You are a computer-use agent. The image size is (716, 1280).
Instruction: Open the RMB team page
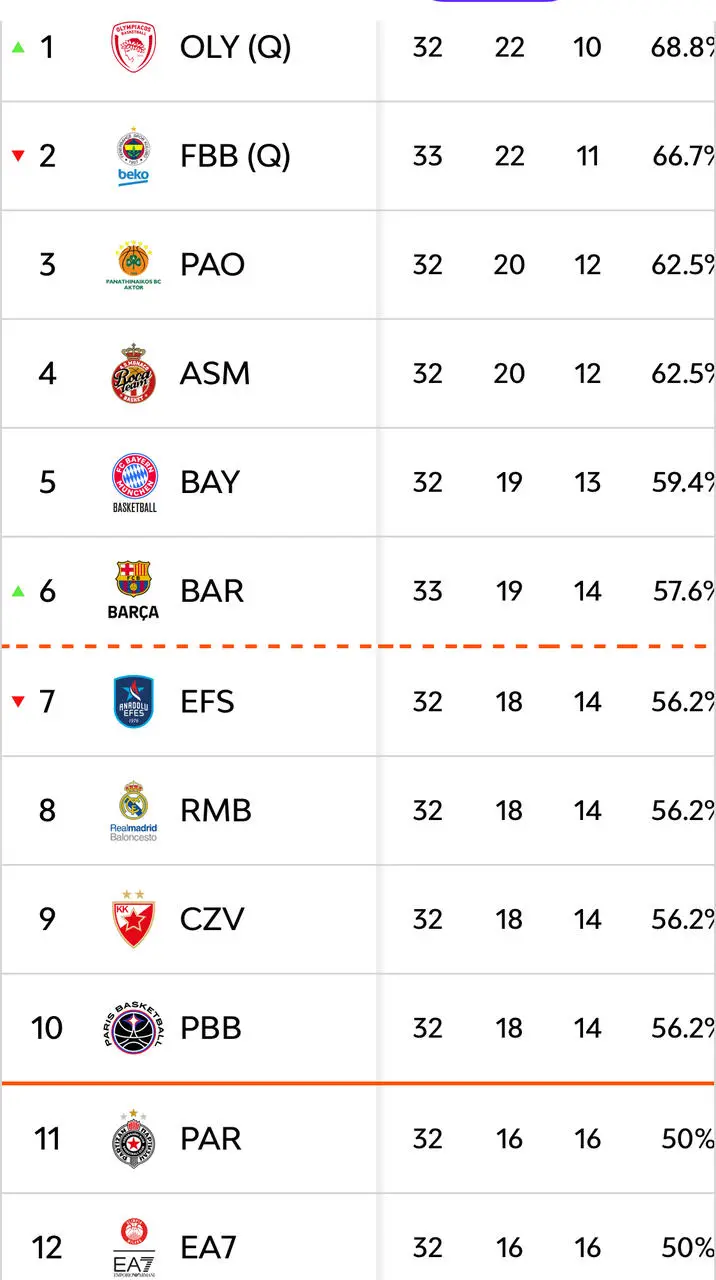coord(215,810)
